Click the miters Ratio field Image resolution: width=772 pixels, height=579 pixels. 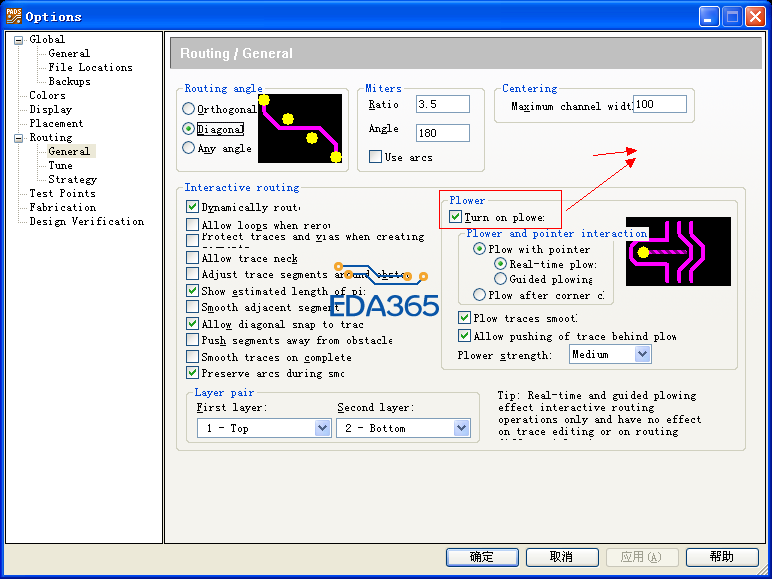pos(443,104)
